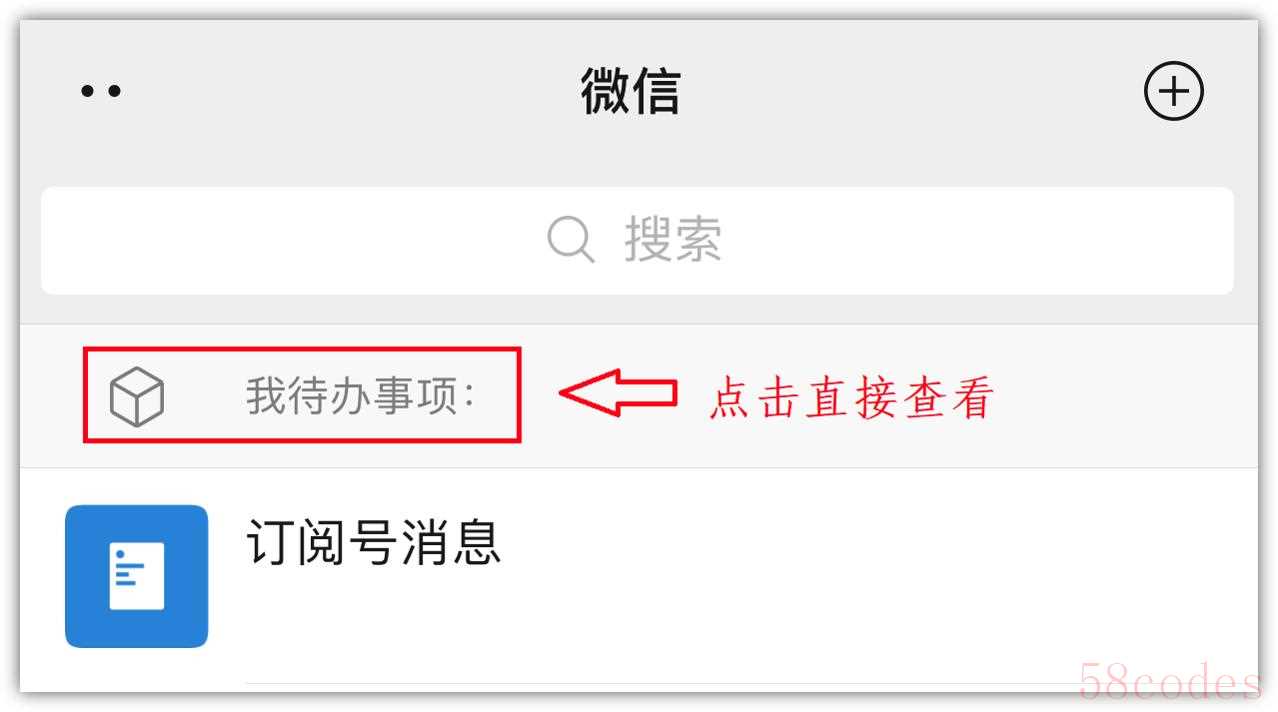
Task: Click the 微信 title at top
Action: 631,91
